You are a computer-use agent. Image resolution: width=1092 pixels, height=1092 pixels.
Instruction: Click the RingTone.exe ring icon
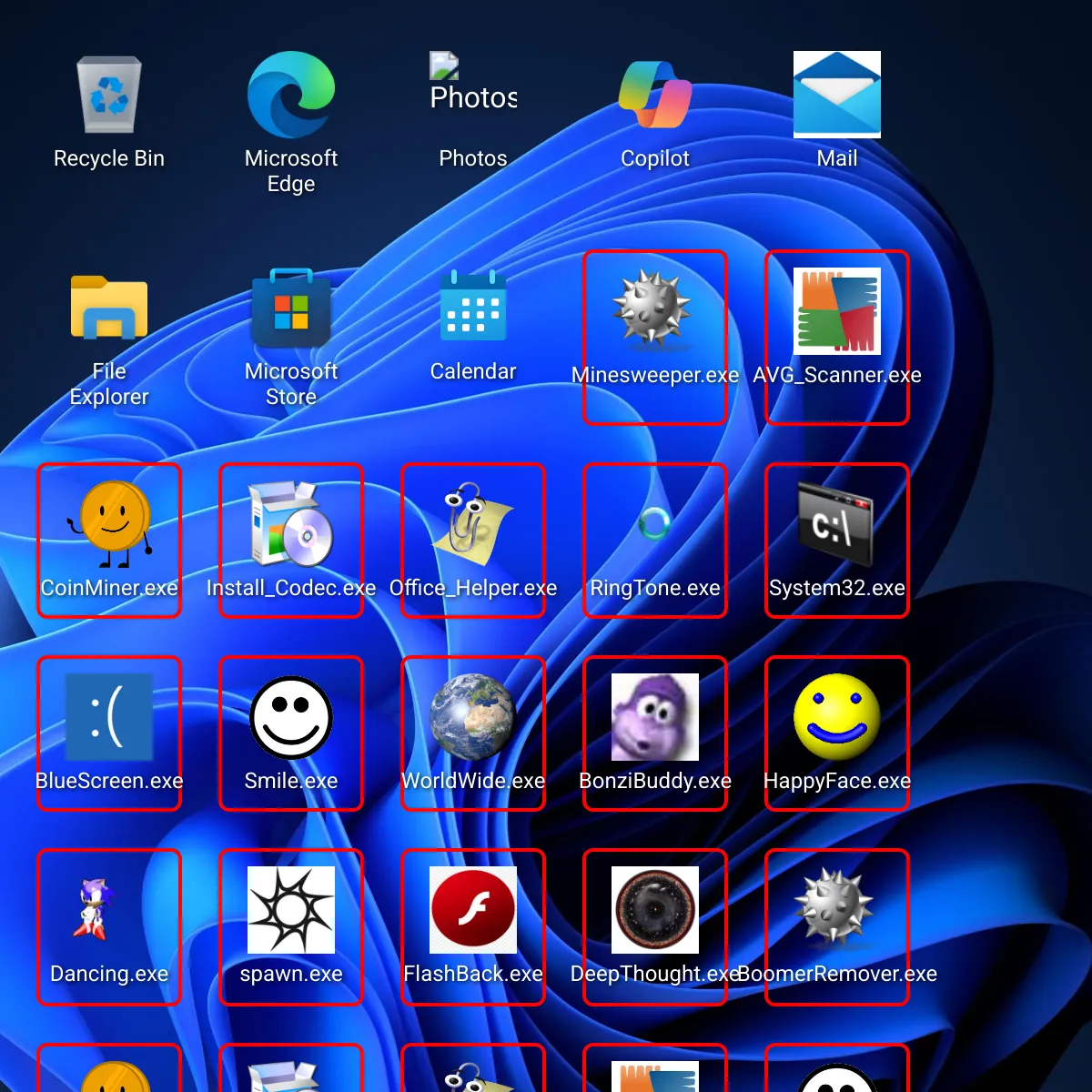click(655, 524)
